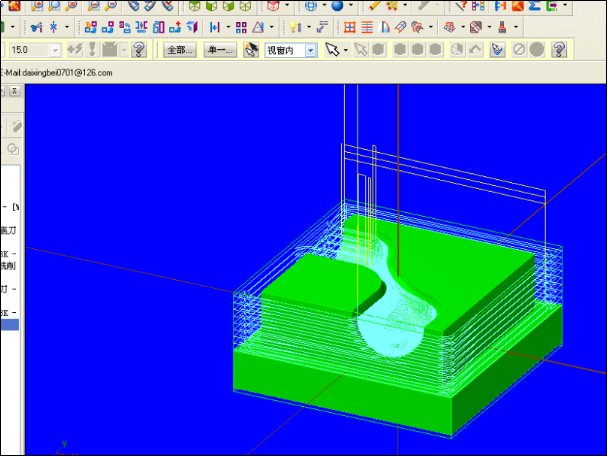Image resolution: width=608 pixels, height=457 pixels.
Task: Open the 视窗内 selection mode dropdown
Action: click(x=311, y=49)
